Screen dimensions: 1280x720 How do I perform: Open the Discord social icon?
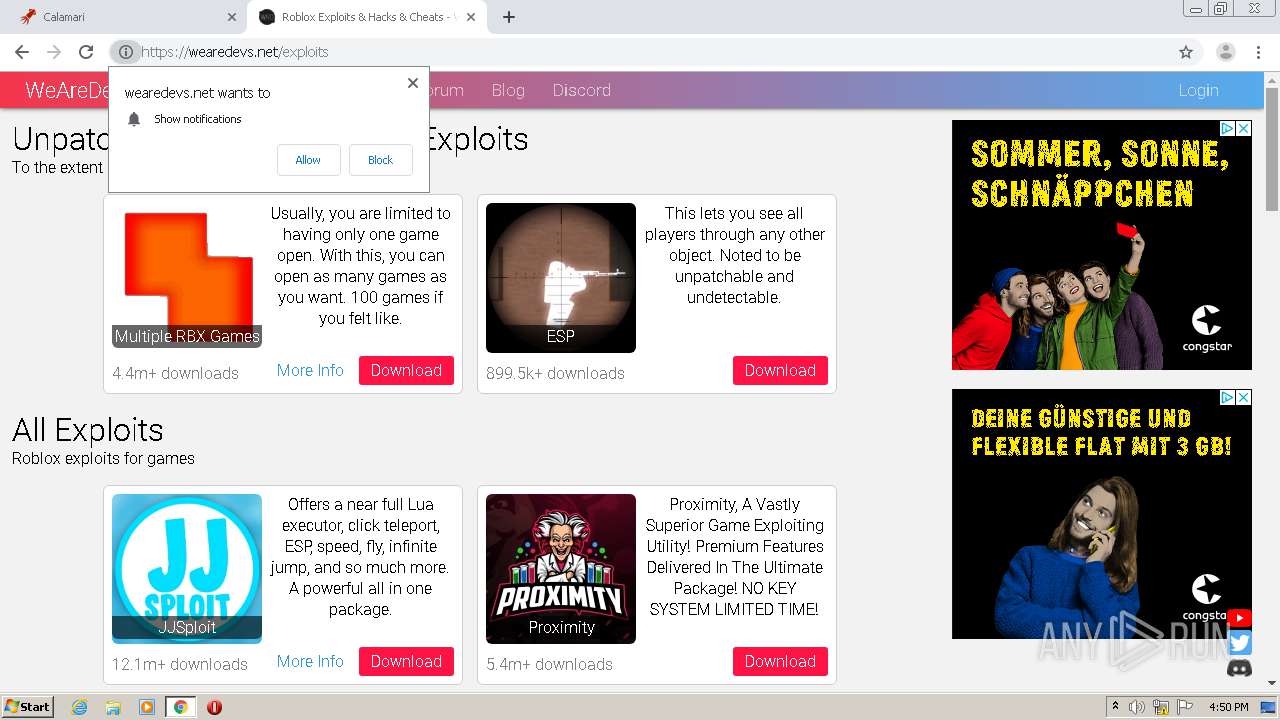(1240, 668)
